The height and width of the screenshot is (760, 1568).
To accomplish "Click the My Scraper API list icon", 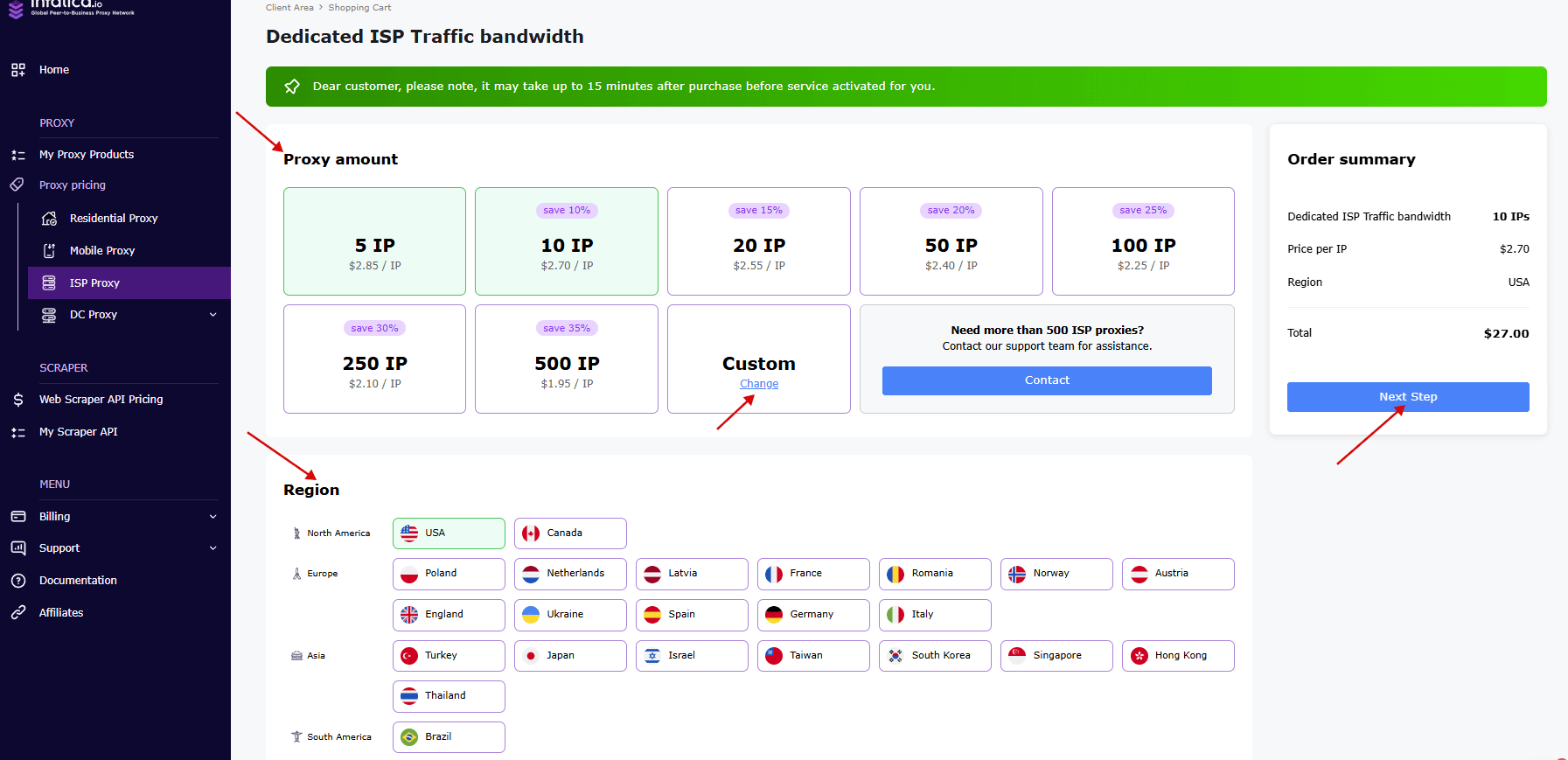I will (17, 432).
